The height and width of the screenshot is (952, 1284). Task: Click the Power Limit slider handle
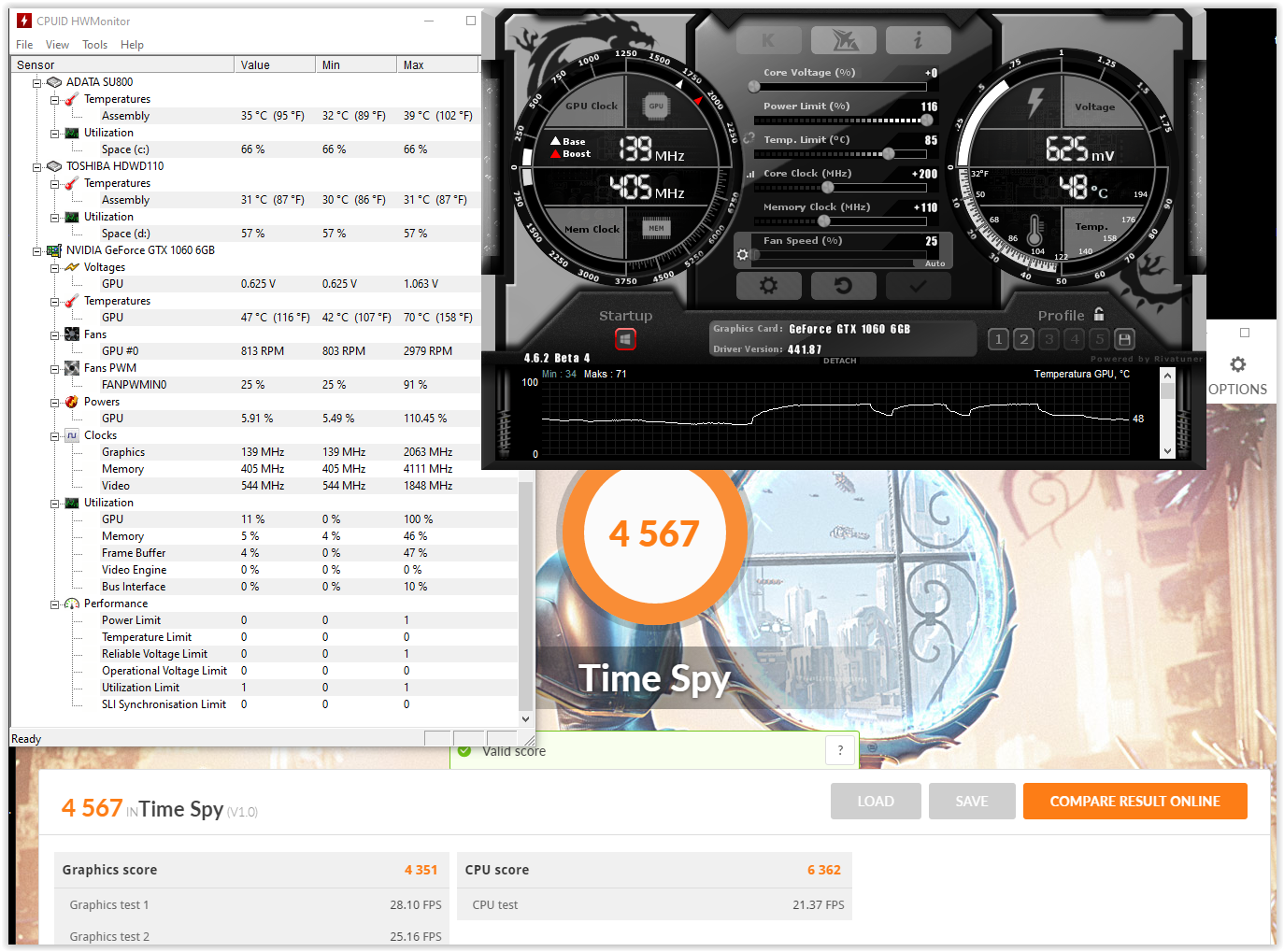coord(927,120)
